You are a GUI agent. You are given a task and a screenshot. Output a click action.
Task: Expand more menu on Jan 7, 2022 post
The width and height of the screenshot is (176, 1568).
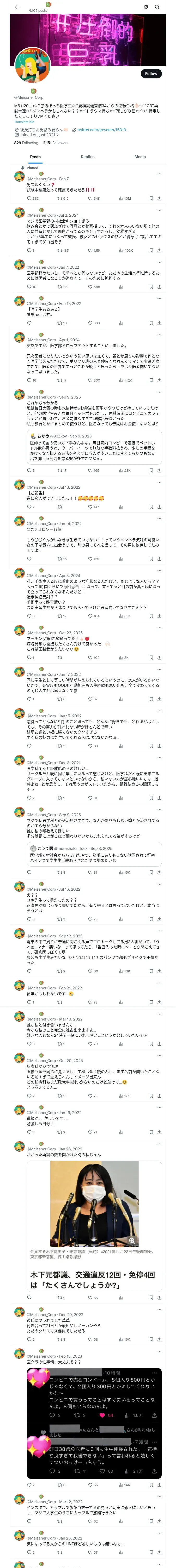click(x=159, y=262)
